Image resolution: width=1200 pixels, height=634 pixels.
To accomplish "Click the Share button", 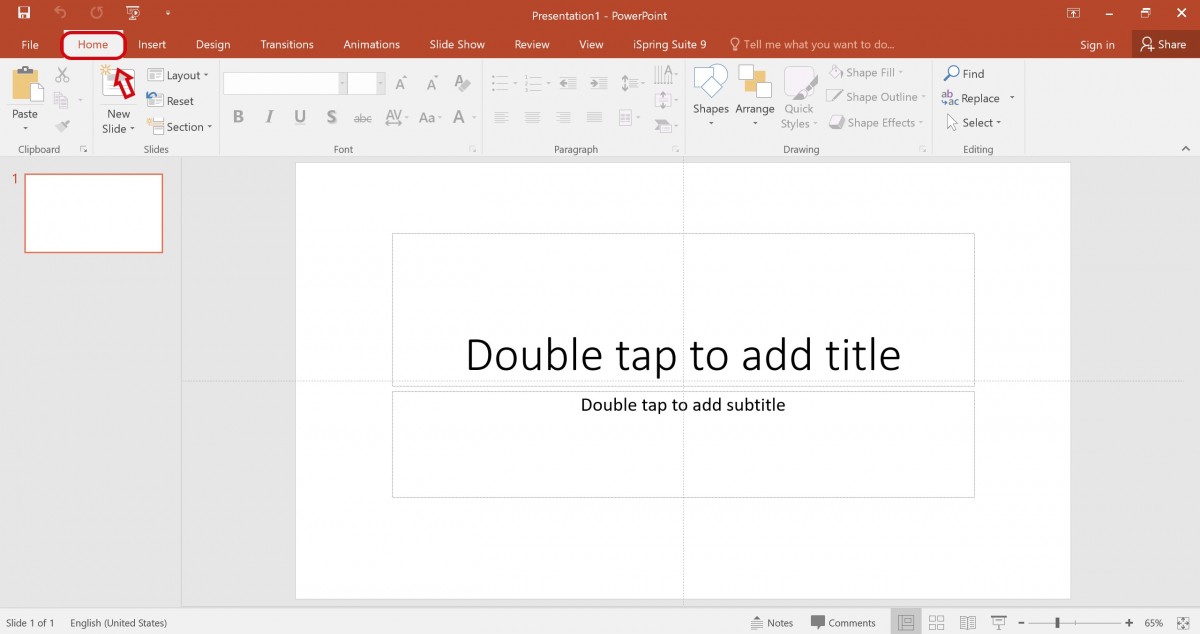I will click(x=1164, y=45).
